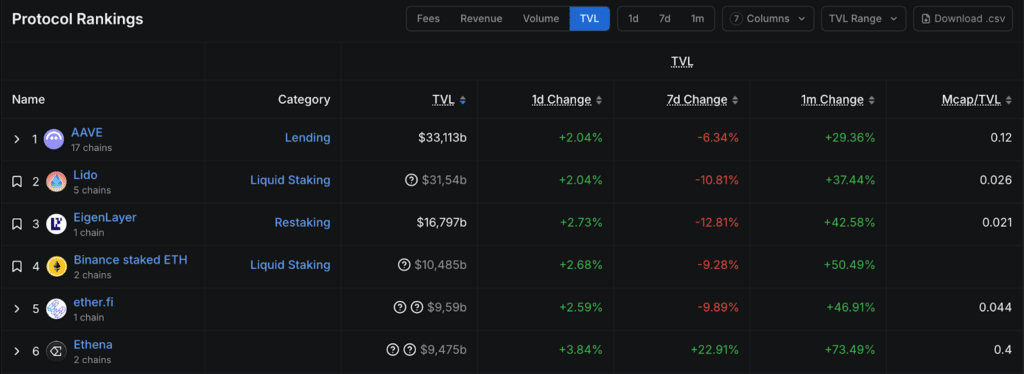The image size is (1024, 374).
Task: Click the EigenLayer TVL value $16,797b
Action: coord(442,223)
